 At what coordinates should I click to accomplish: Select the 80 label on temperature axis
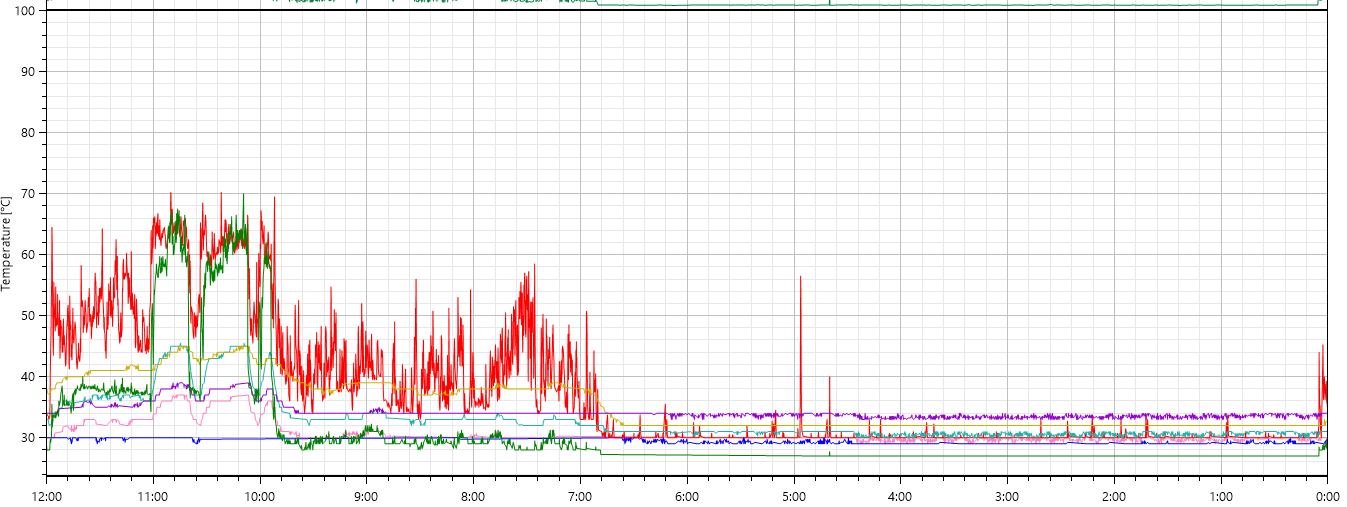(x=30, y=132)
